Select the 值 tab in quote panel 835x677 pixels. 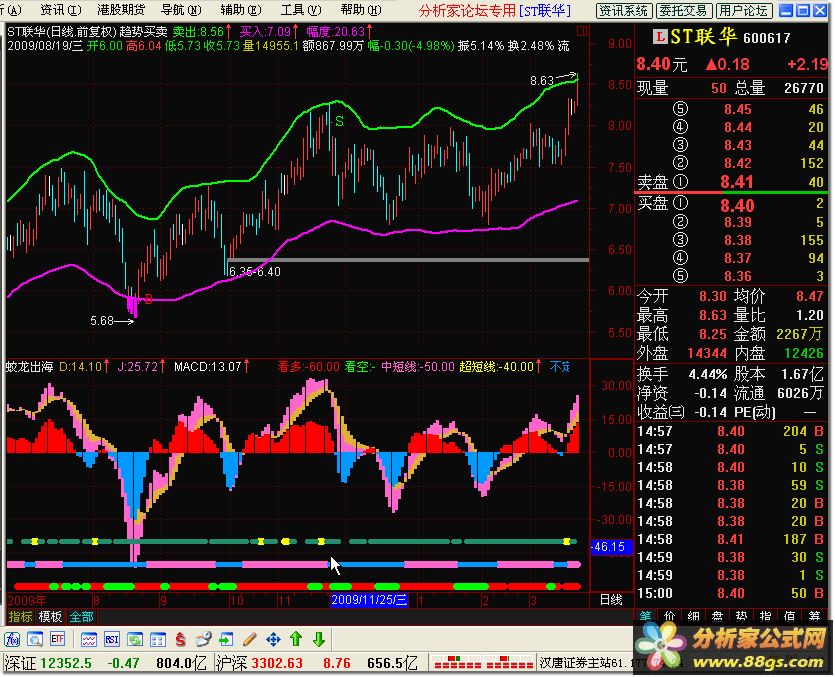[x=789, y=616]
